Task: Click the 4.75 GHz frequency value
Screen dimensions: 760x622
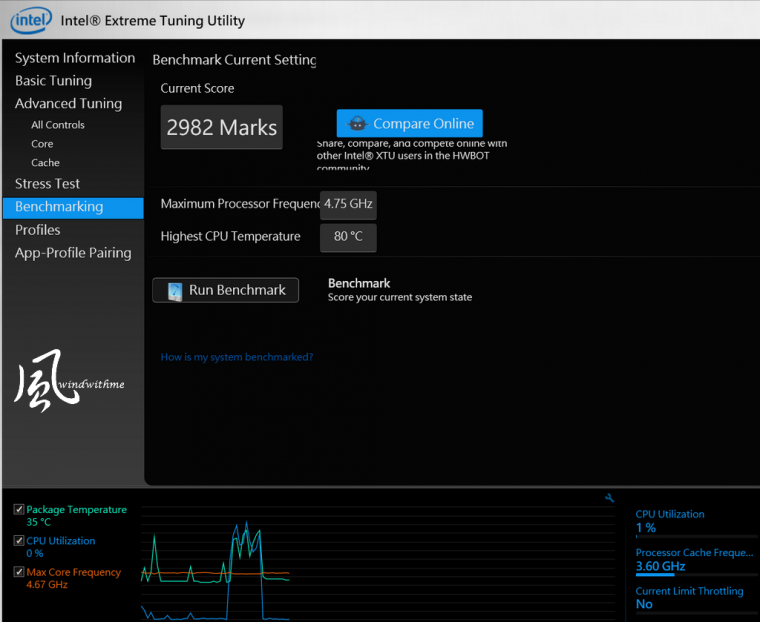Action: [x=348, y=204]
